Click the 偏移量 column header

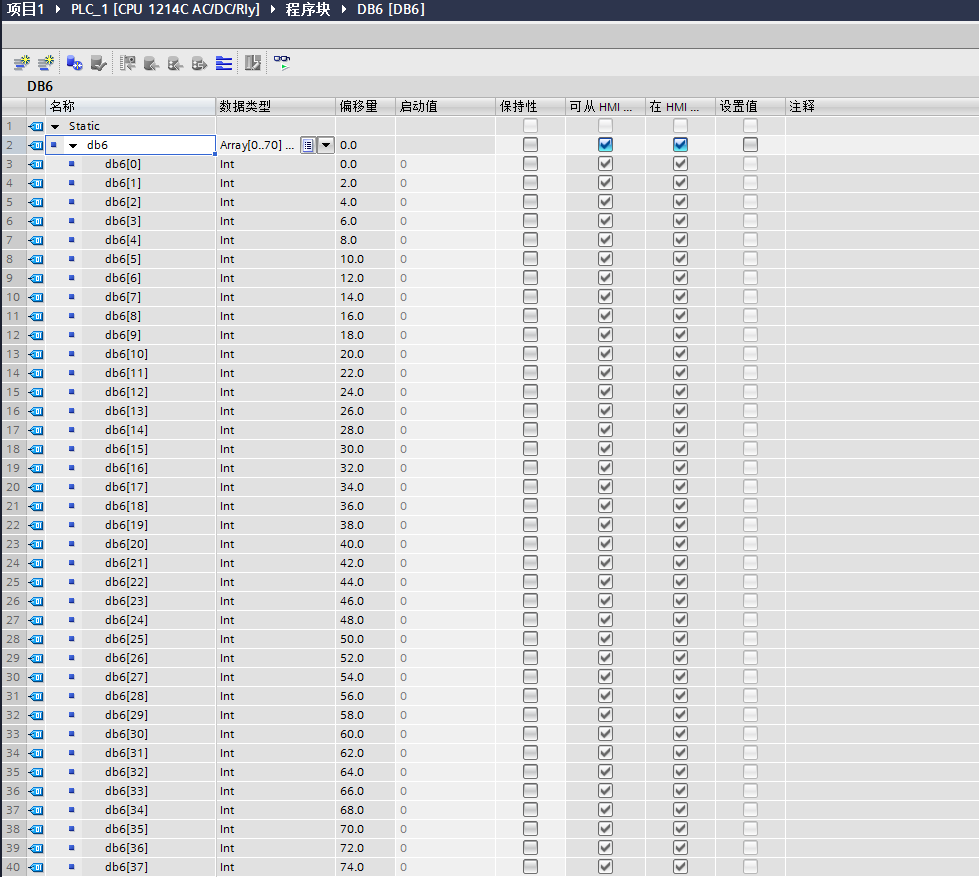358,106
